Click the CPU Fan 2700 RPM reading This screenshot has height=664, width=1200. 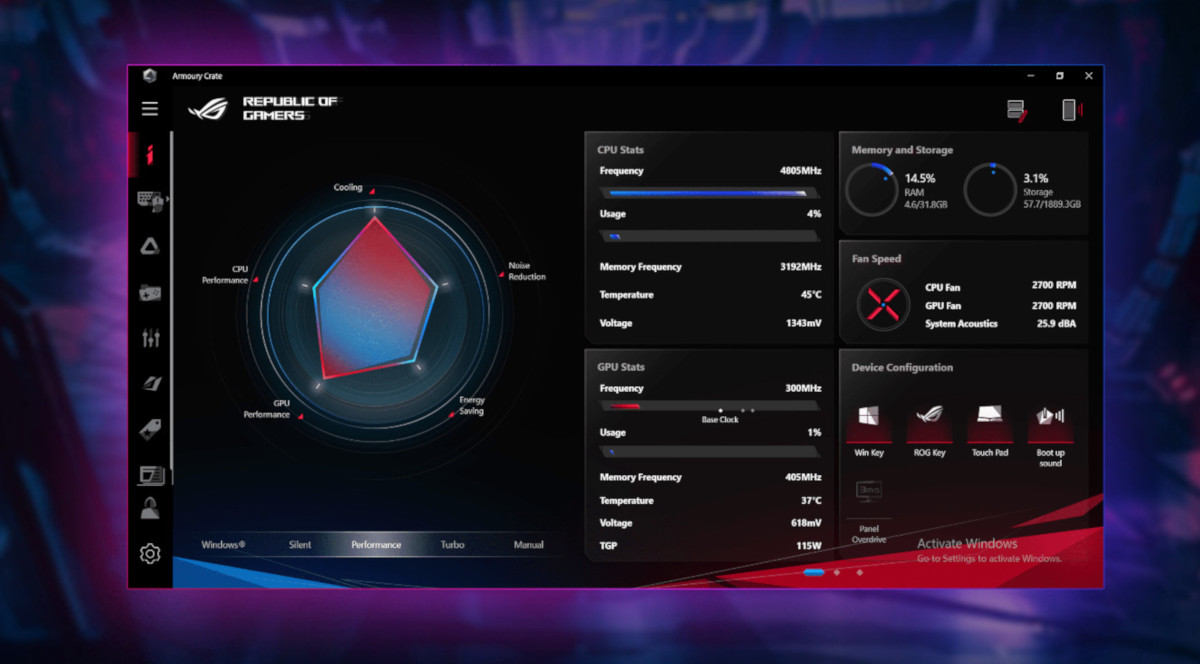click(1054, 286)
